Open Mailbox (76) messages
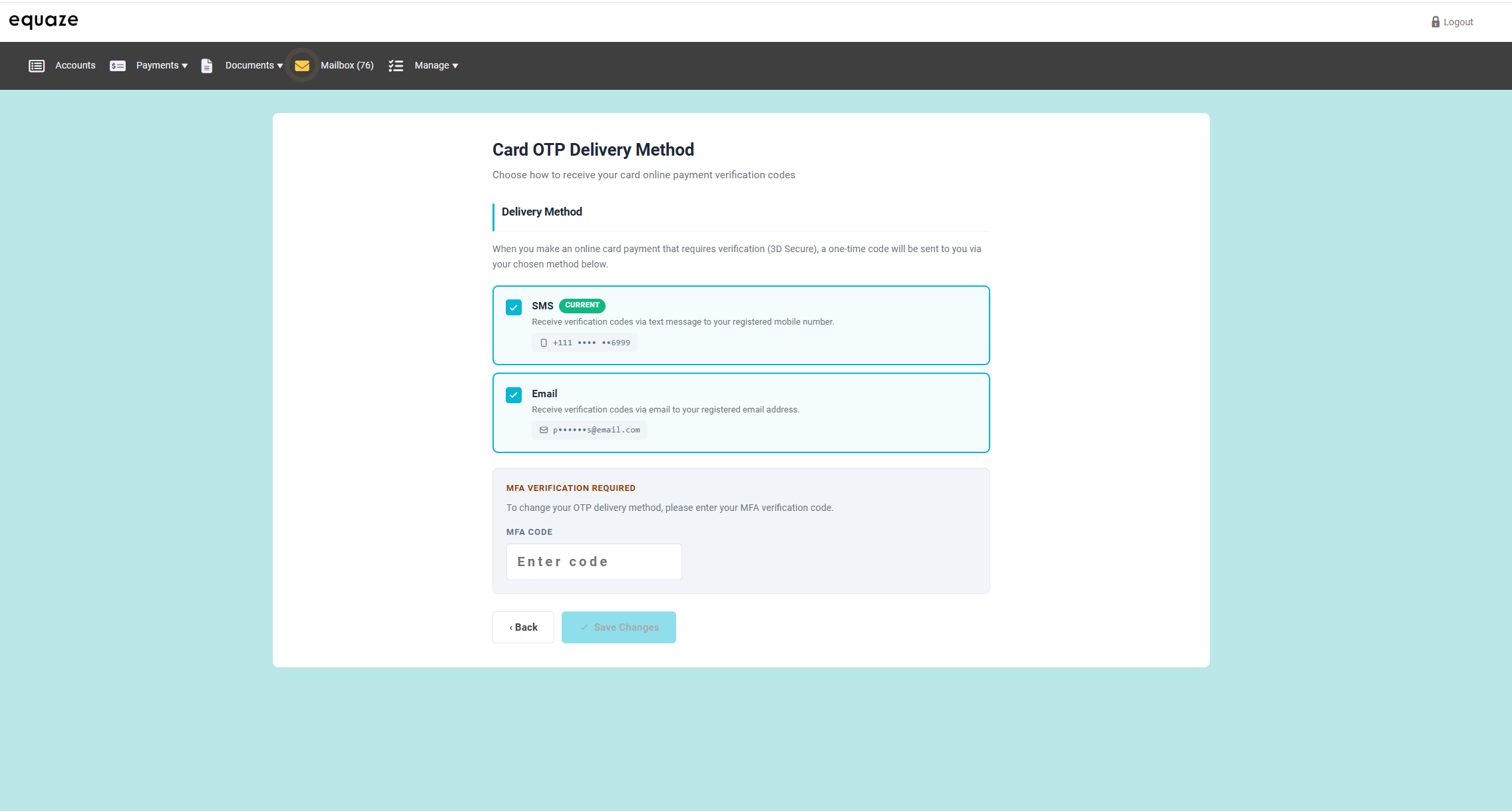The image size is (1512, 811). [x=347, y=66]
